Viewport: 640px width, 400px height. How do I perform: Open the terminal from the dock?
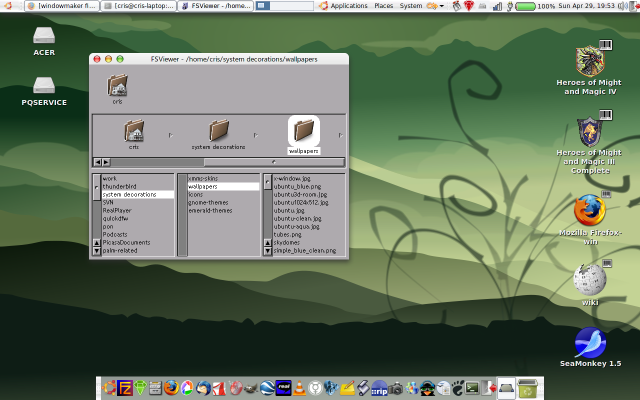[x=472, y=387]
